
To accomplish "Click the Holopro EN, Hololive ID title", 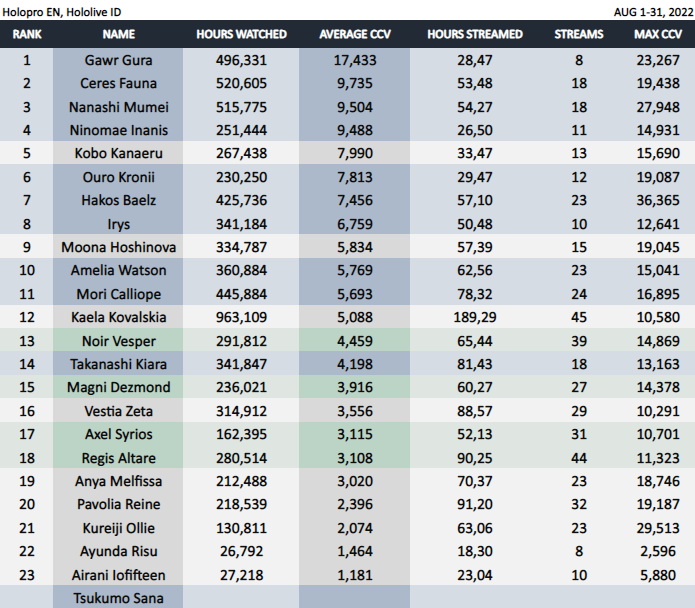I will [x=62, y=12].
